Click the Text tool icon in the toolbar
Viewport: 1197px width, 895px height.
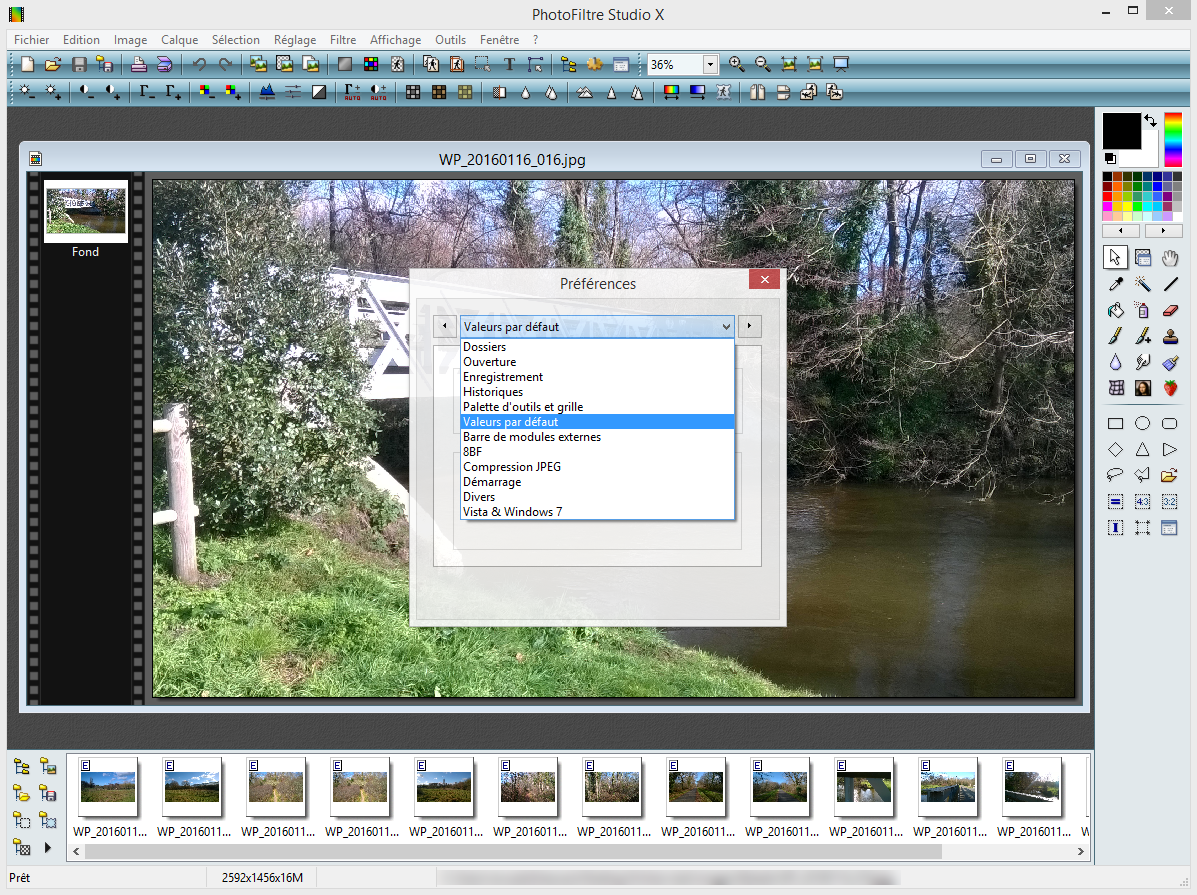[508, 64]
